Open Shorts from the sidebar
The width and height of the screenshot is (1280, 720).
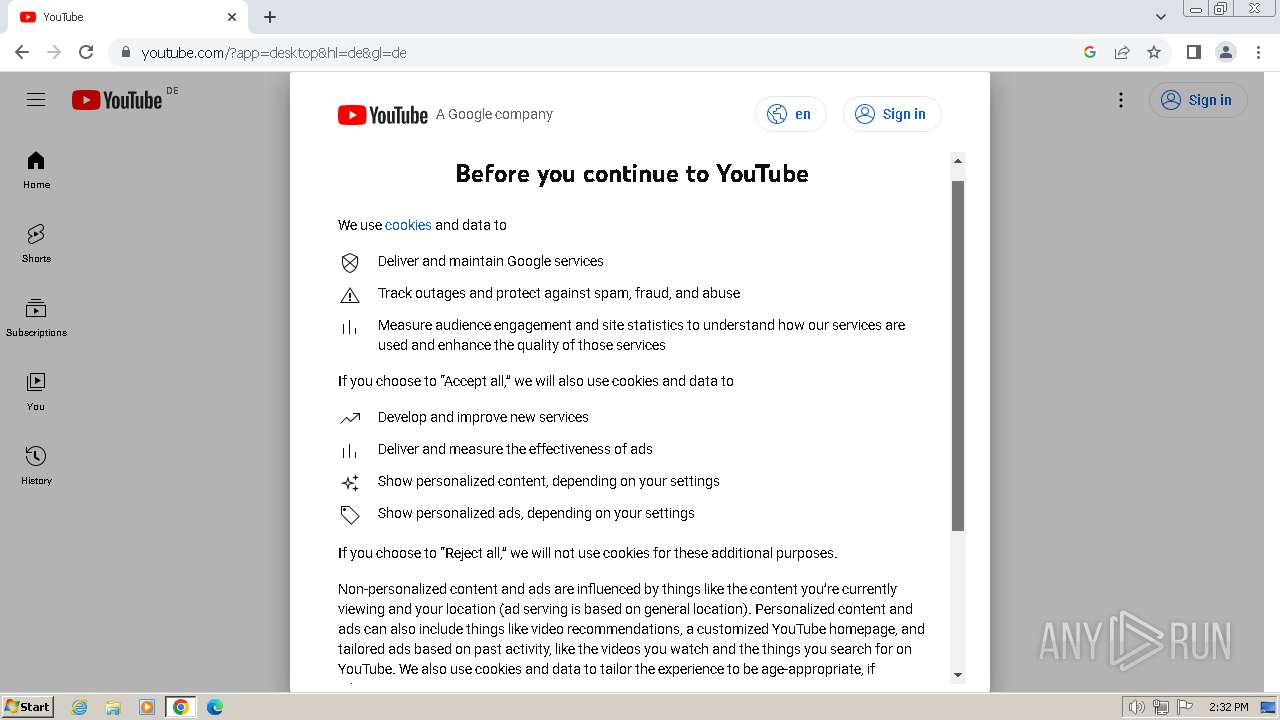point(36,244)
